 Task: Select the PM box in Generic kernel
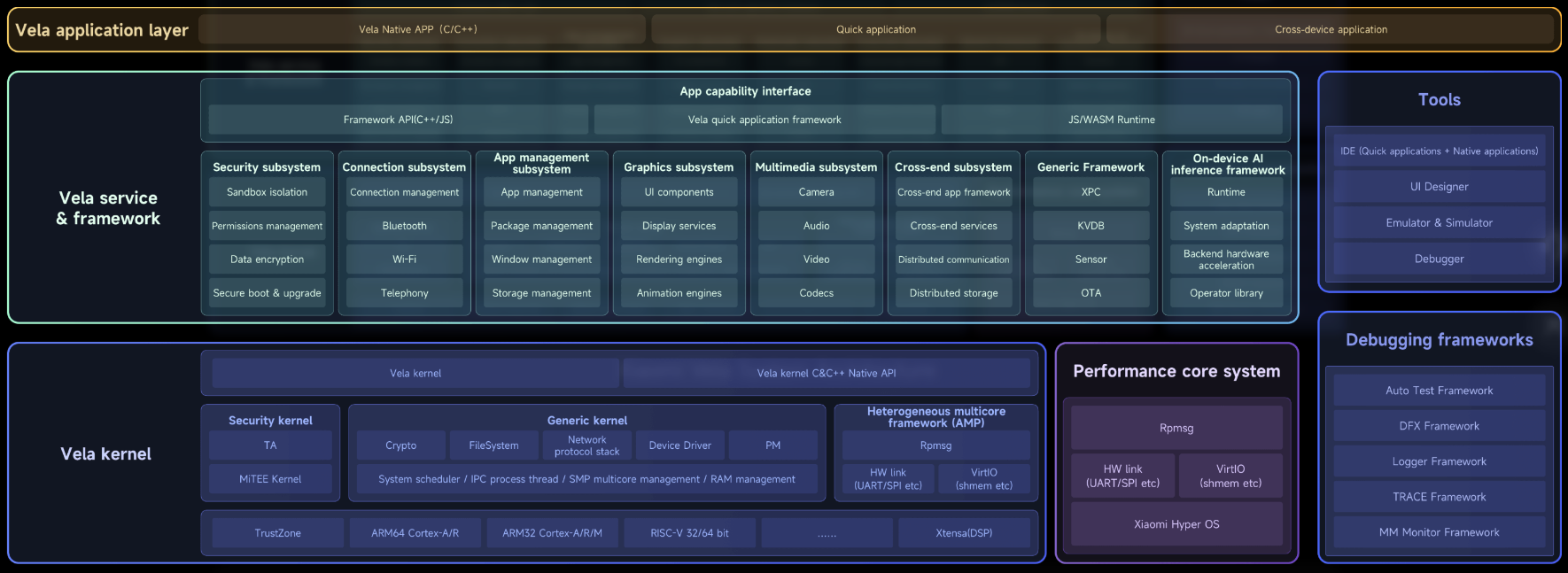click(773, 445)
